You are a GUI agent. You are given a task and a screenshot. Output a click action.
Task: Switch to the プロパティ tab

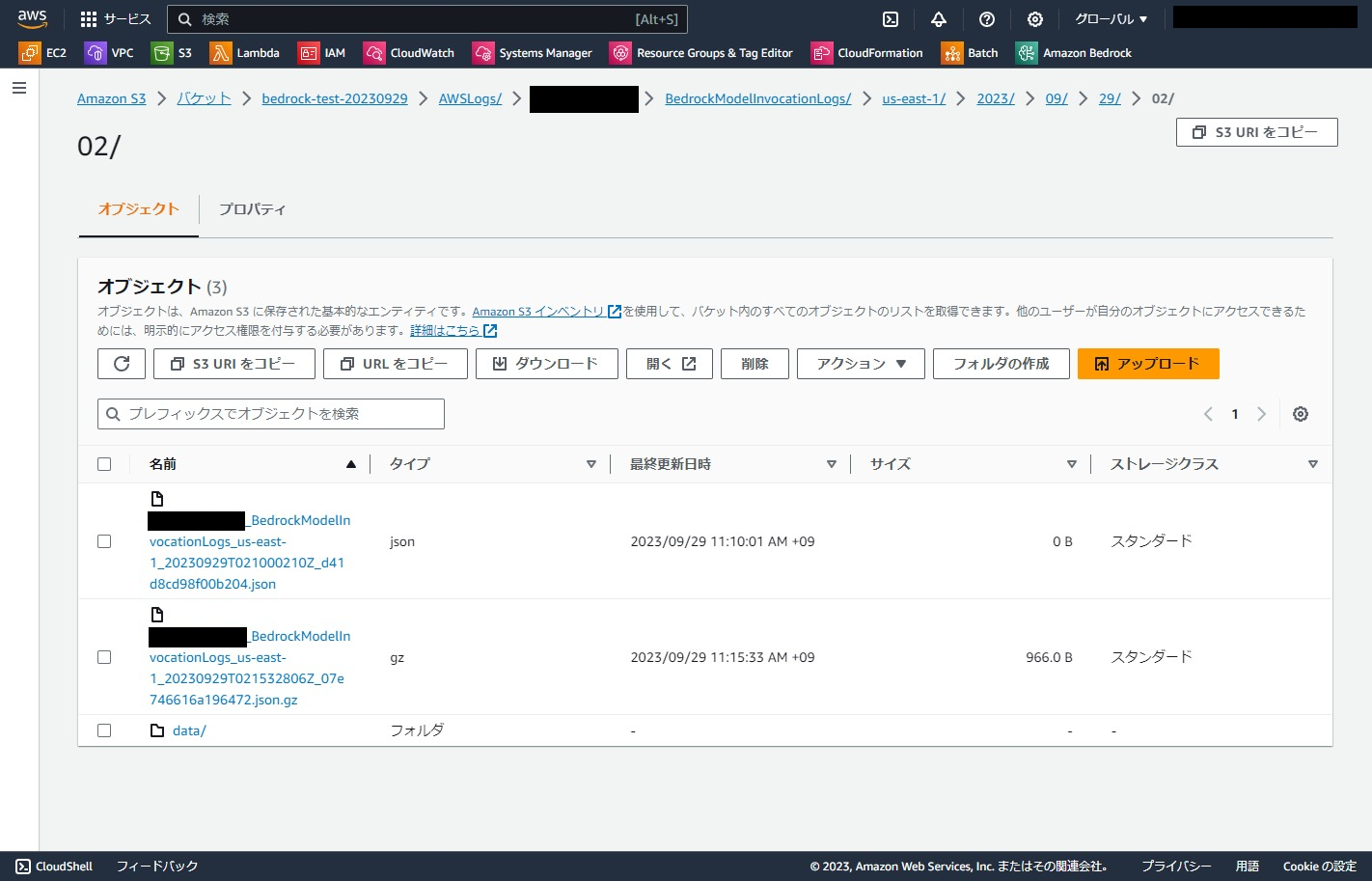[253, 209]
